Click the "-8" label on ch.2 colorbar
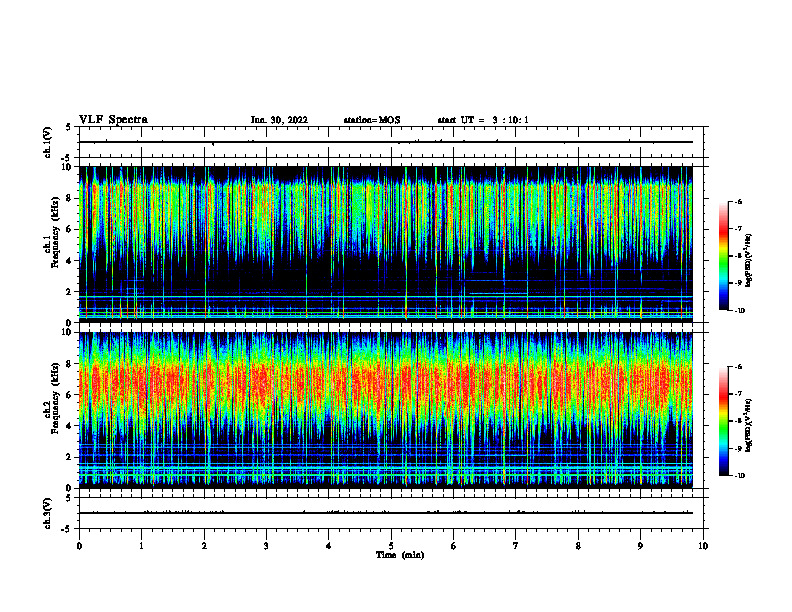 click(x=738, y=421)
